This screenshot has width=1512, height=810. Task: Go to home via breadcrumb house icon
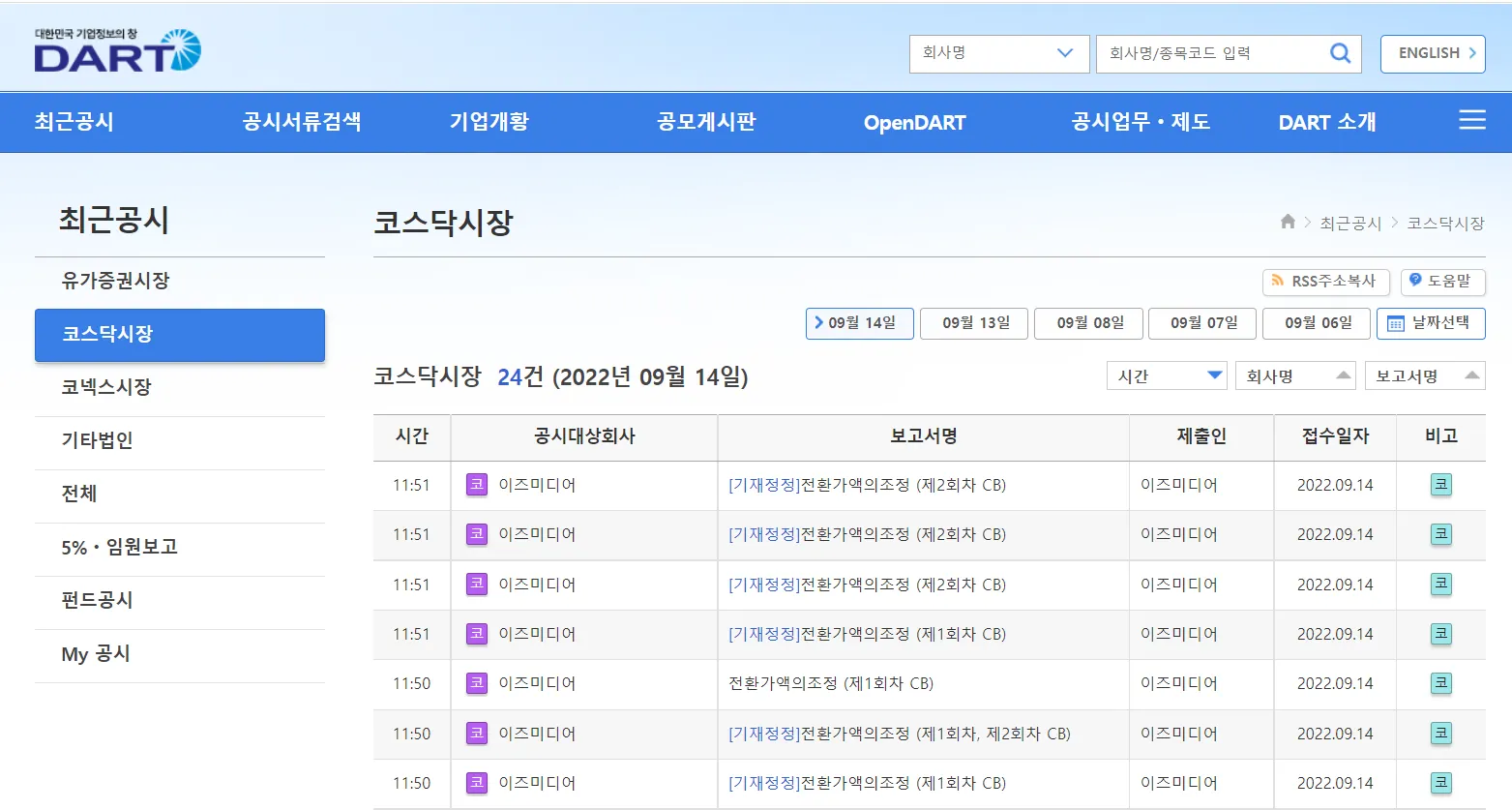pos(1288,222)
